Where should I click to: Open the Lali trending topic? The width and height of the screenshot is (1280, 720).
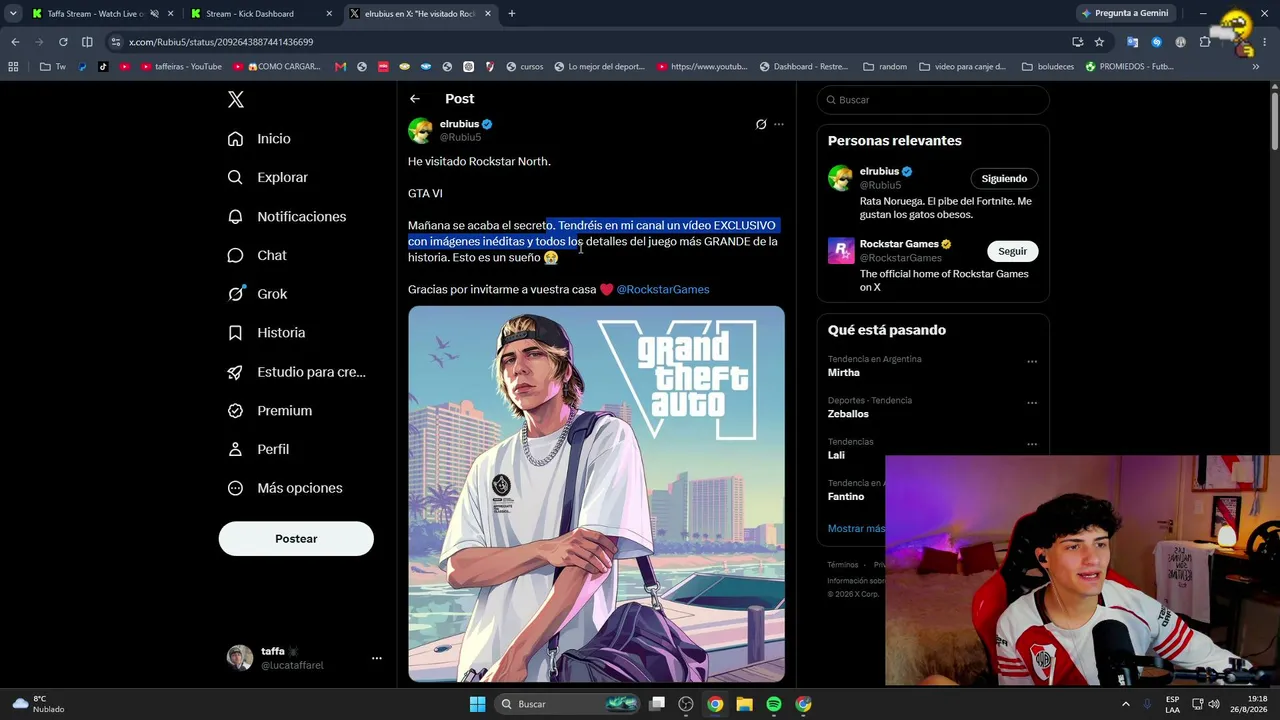pyautogui.click(x=836, y=455)
